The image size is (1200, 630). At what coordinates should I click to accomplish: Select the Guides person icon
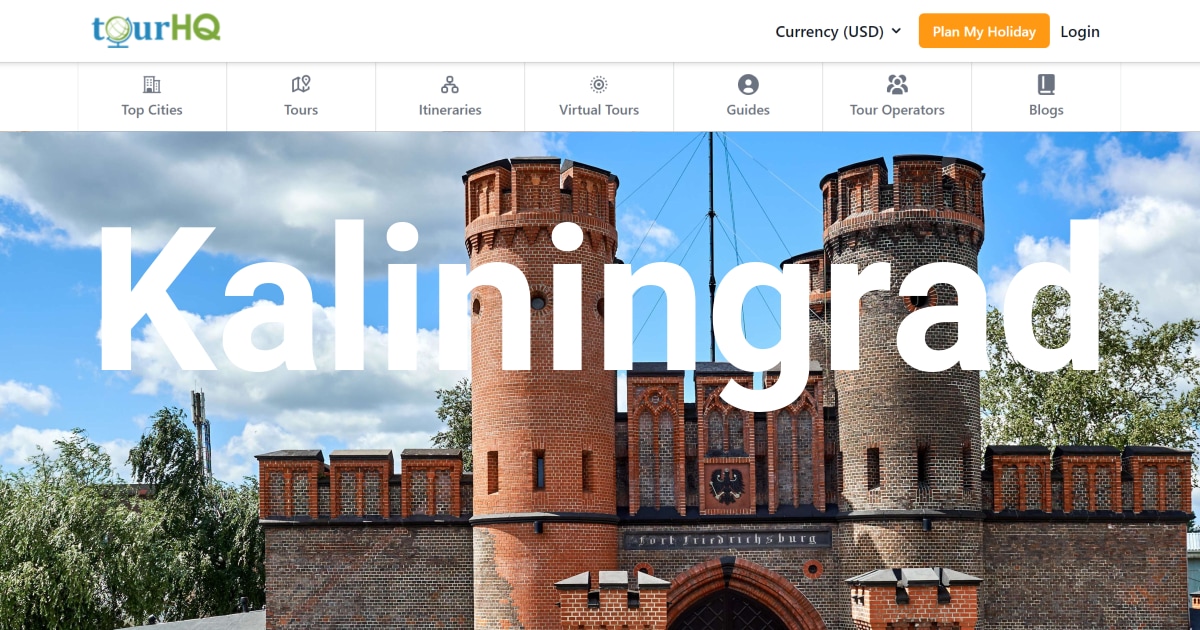click(747, 84)
